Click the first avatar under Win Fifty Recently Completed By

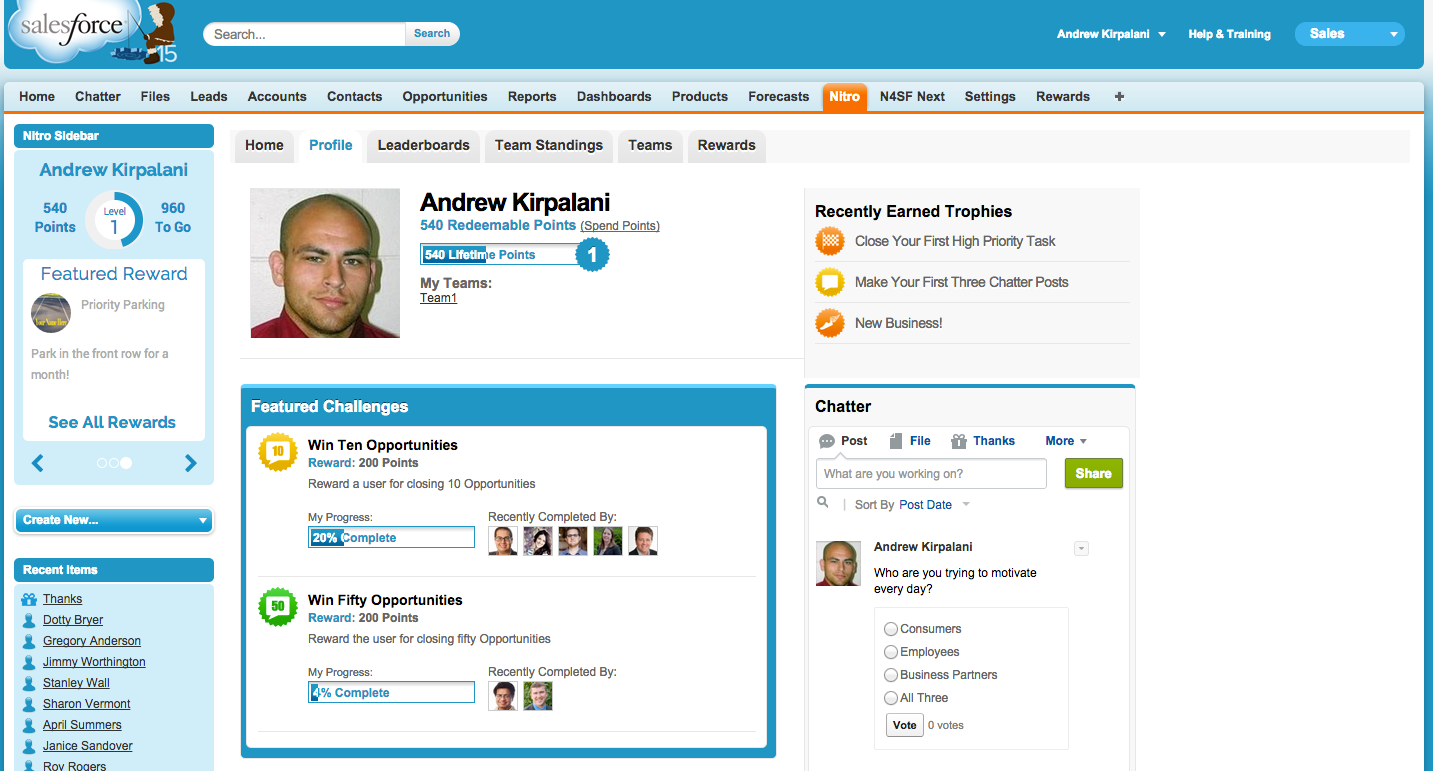coord(503,696)
